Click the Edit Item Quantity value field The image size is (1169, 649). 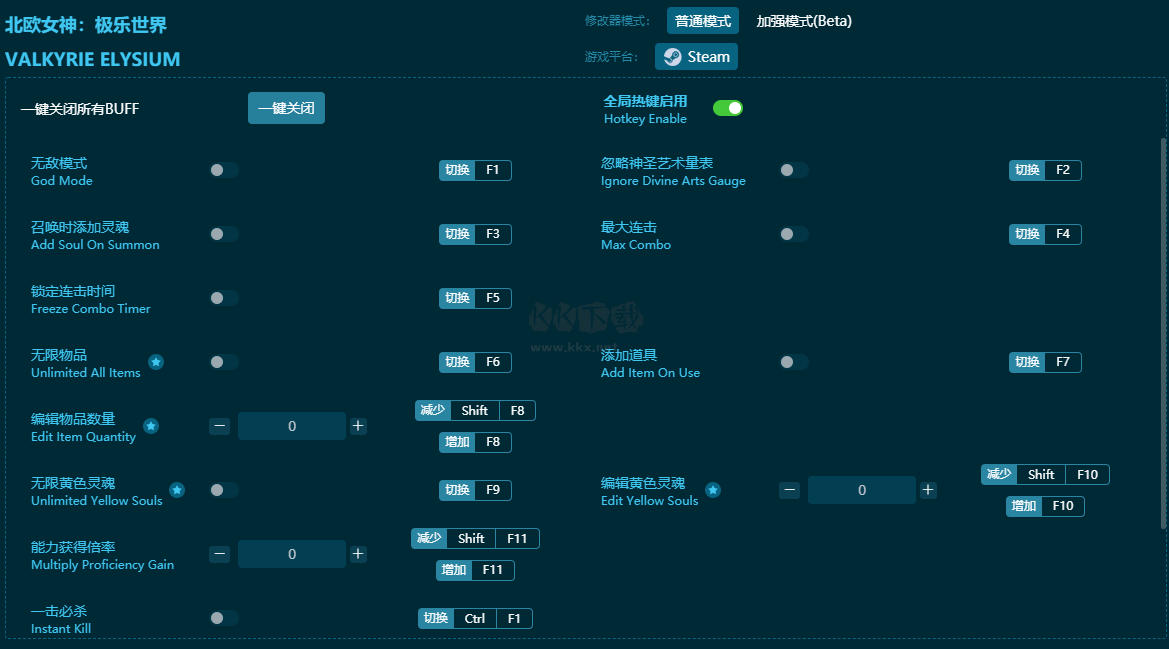(x=292, y=426)
